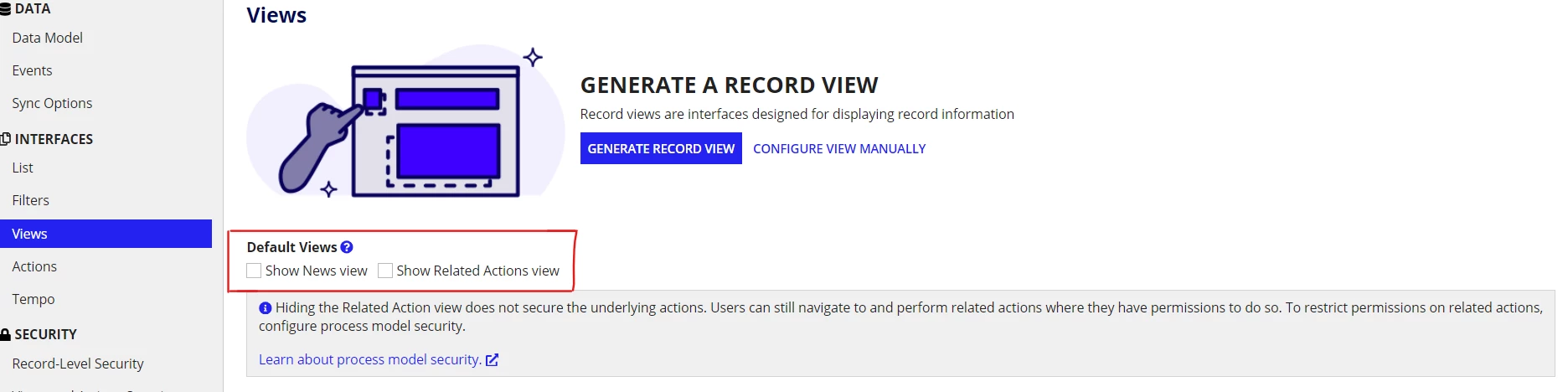The height and width of the screenshot is (392, 1568).
Task: Click the lock icon beside SECURITY heading
Action: [x=5, y=334]
